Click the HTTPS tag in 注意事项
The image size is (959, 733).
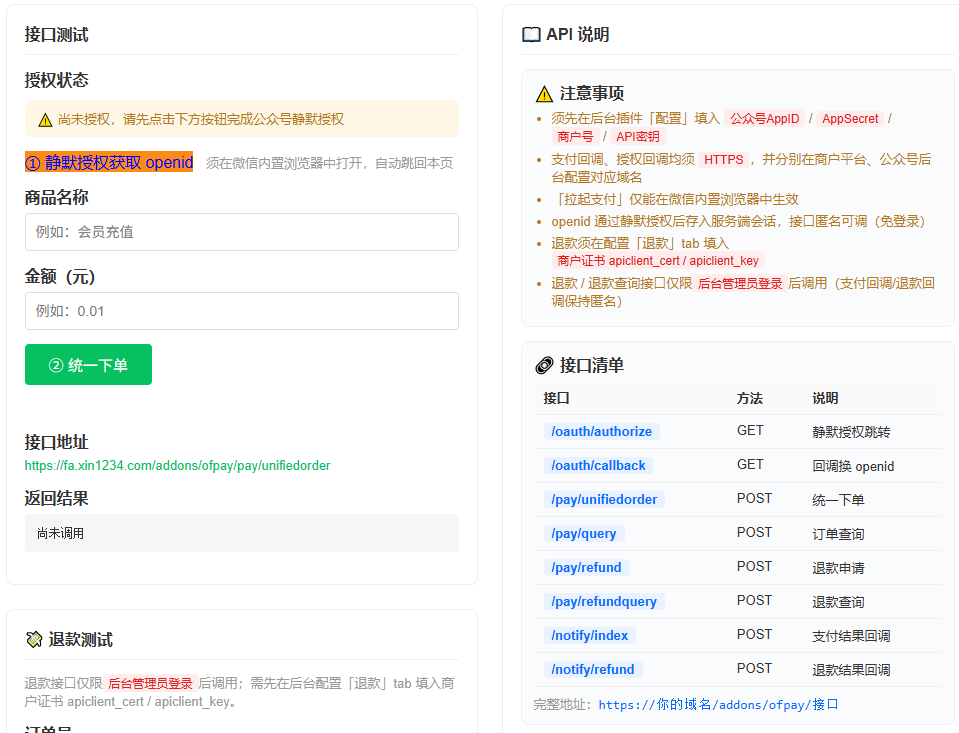pyautogui.click(x=724, y=160)
